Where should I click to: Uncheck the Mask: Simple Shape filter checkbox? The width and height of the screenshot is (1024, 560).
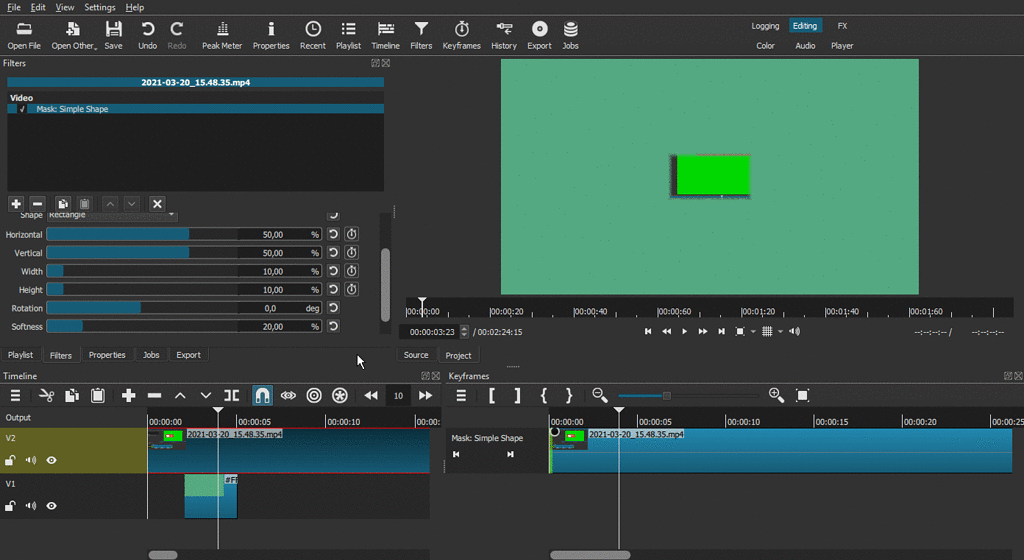click(22, 109)
